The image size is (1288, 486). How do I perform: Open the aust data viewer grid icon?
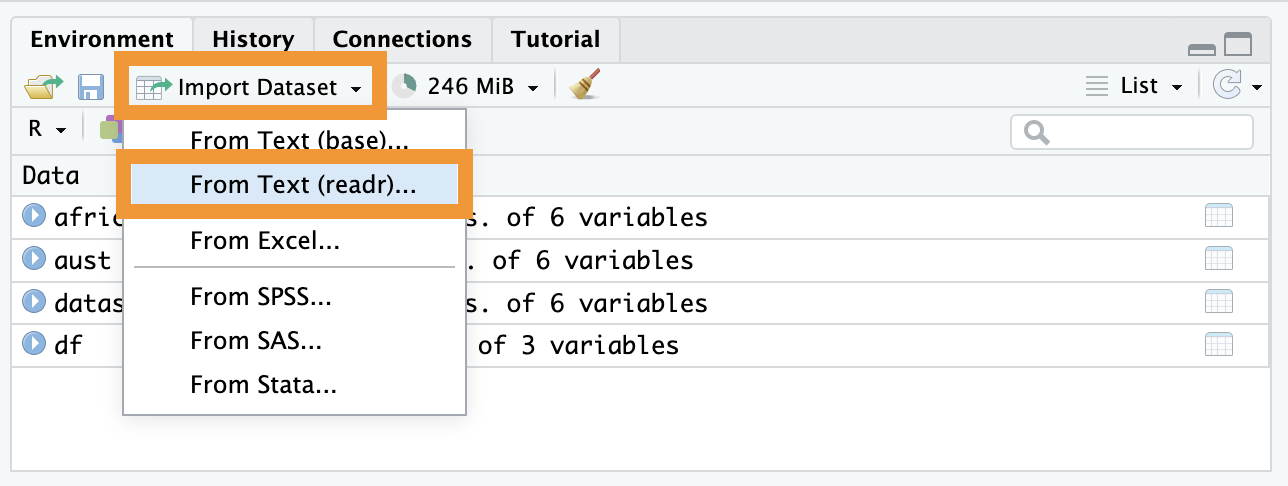pos(1219,259)
